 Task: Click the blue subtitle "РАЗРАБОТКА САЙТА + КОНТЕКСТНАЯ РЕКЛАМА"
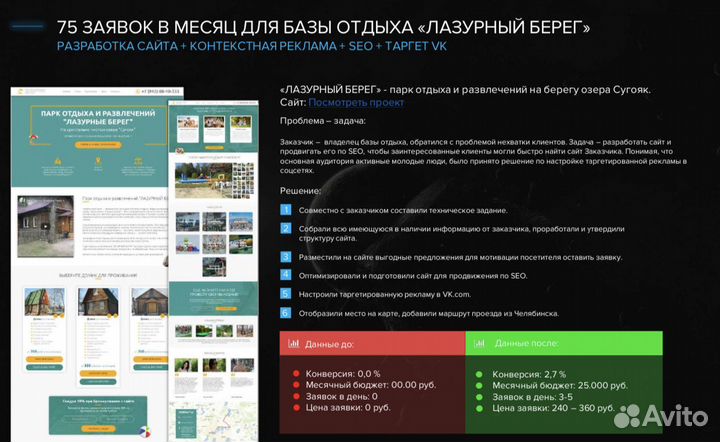coord(197,46)
